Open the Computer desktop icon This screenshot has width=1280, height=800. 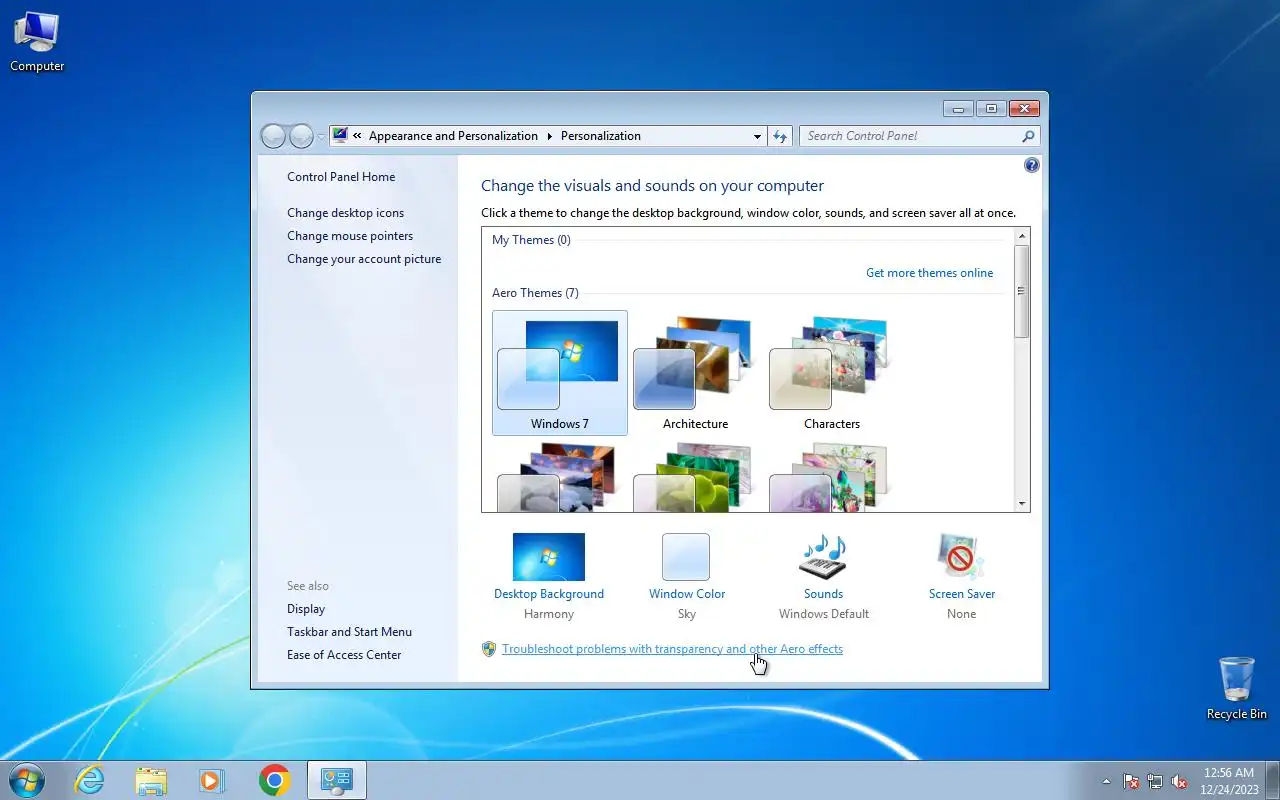[37, 42]
